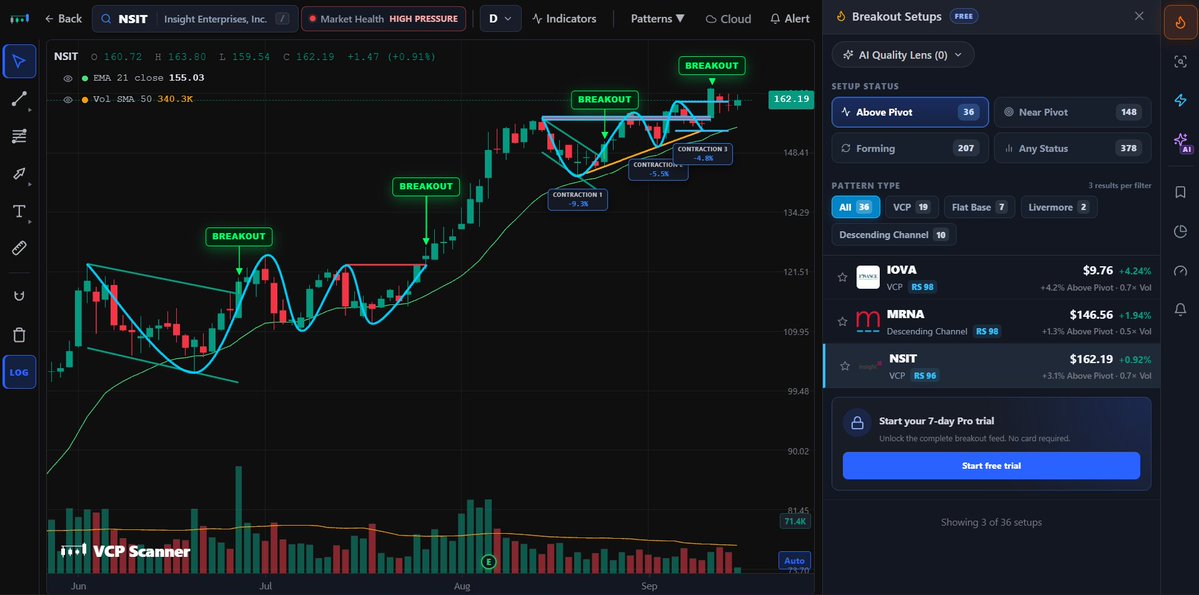The height and width of the screenshot is (595, 1199).
Task: Delete drawings with trash icon
Action: point(19,334)
